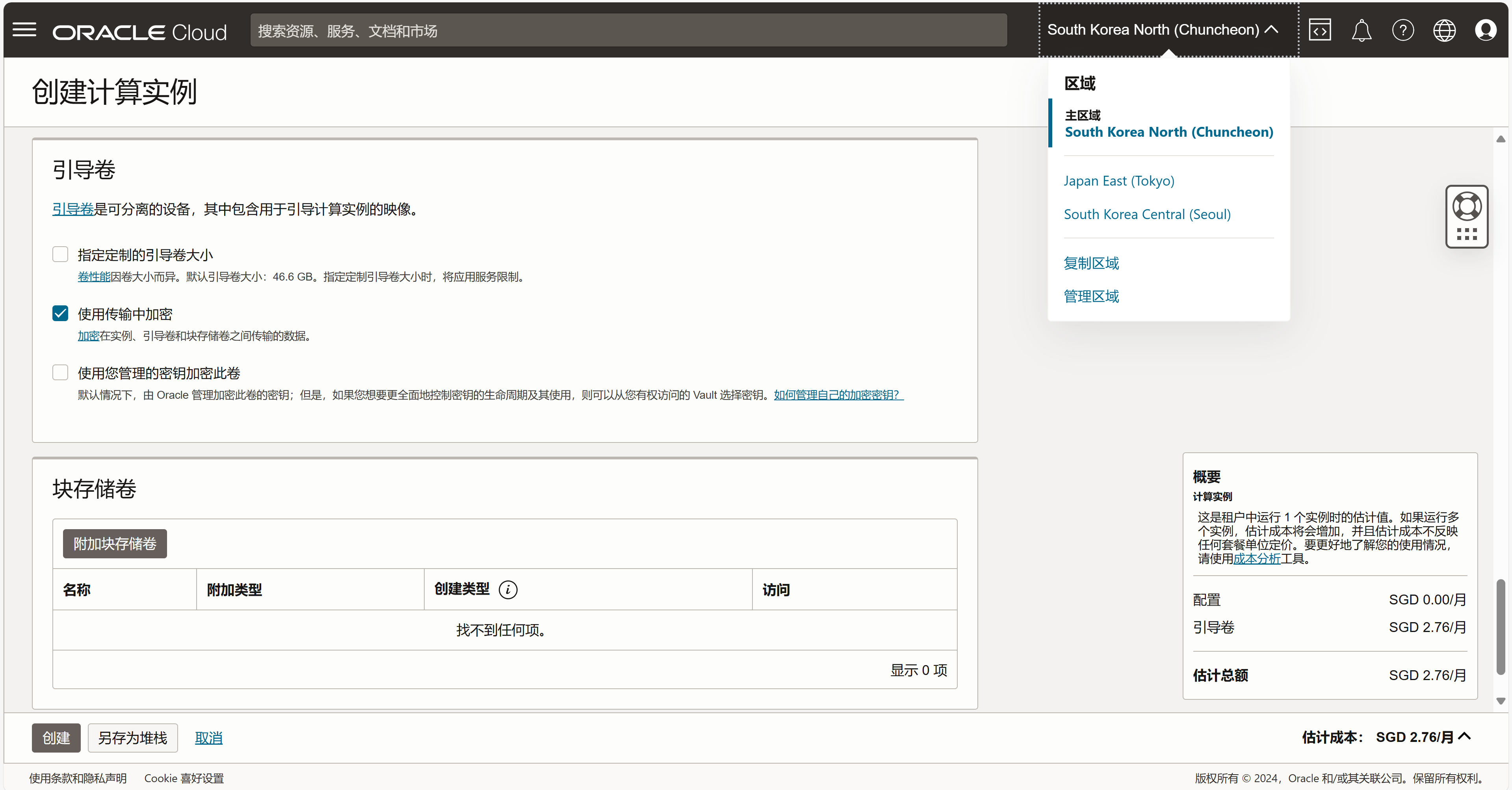The width and height of the screenshot is (1512, 790).
Task: Open the 成本分析 link in summary
Action: coord(1257,558)
